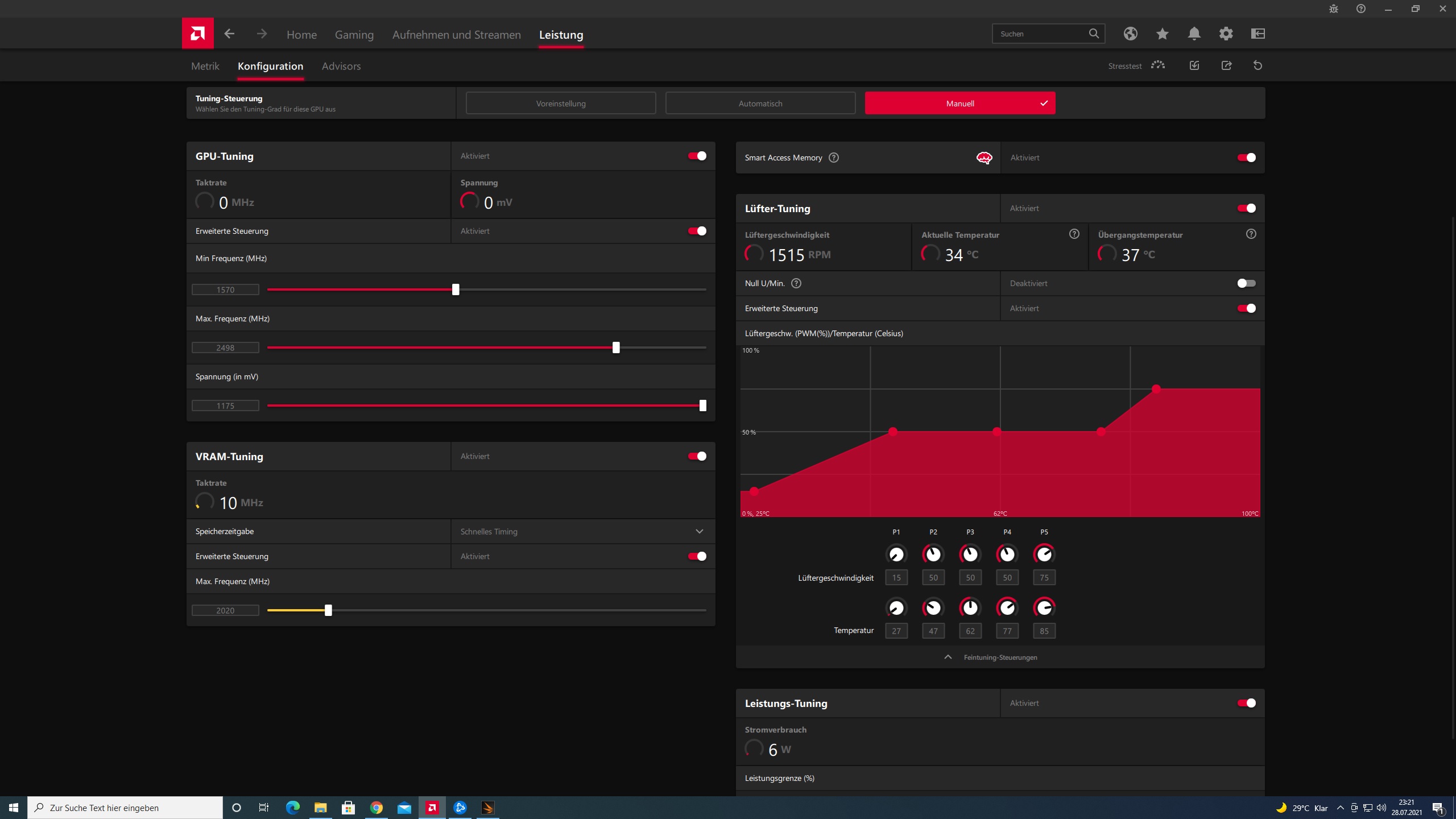Click the reset tuning arrow icon
This screenshot has width=1456, height=819.
coord(1258,65)
